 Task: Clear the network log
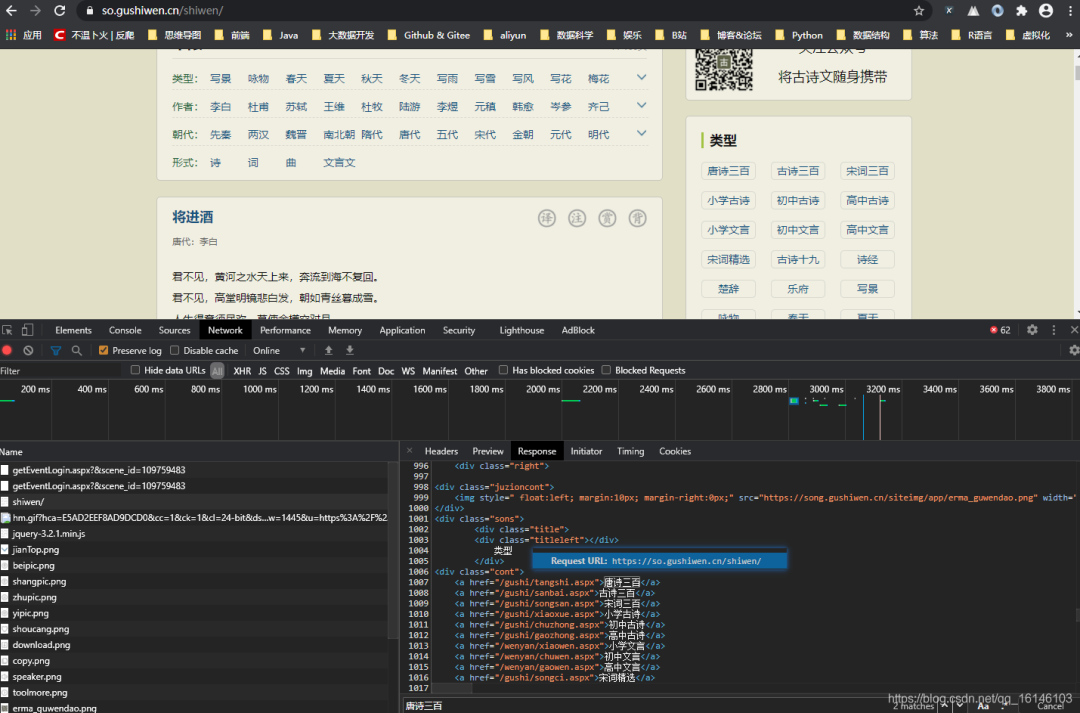28,351
